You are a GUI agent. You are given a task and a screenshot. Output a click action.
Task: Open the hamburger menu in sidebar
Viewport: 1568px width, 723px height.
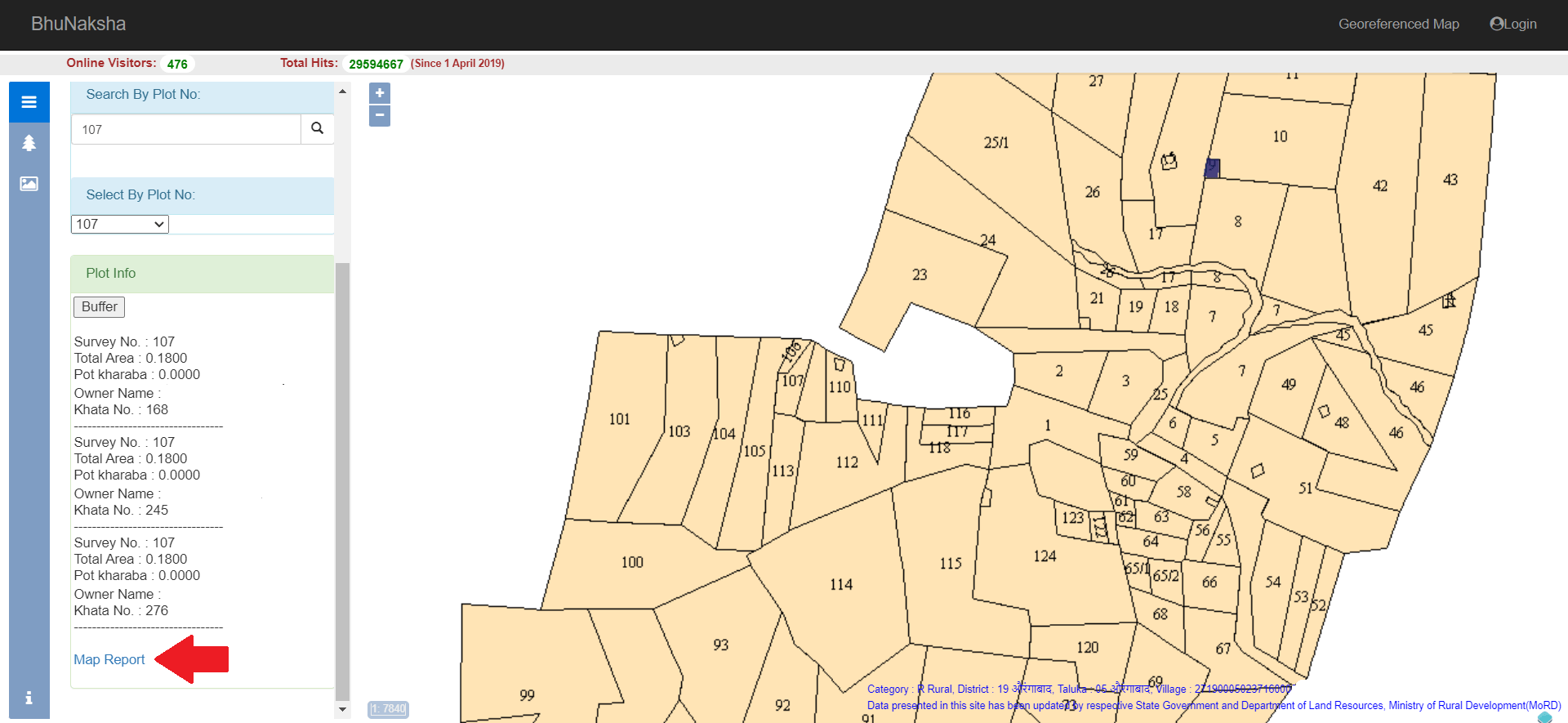[x=29, y=102]
